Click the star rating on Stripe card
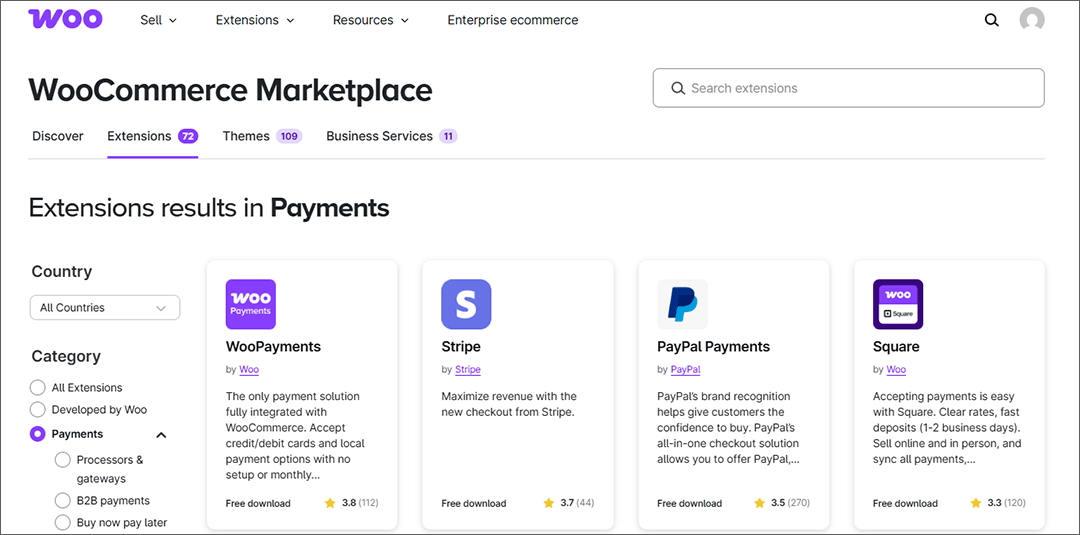 pos(568,503)
